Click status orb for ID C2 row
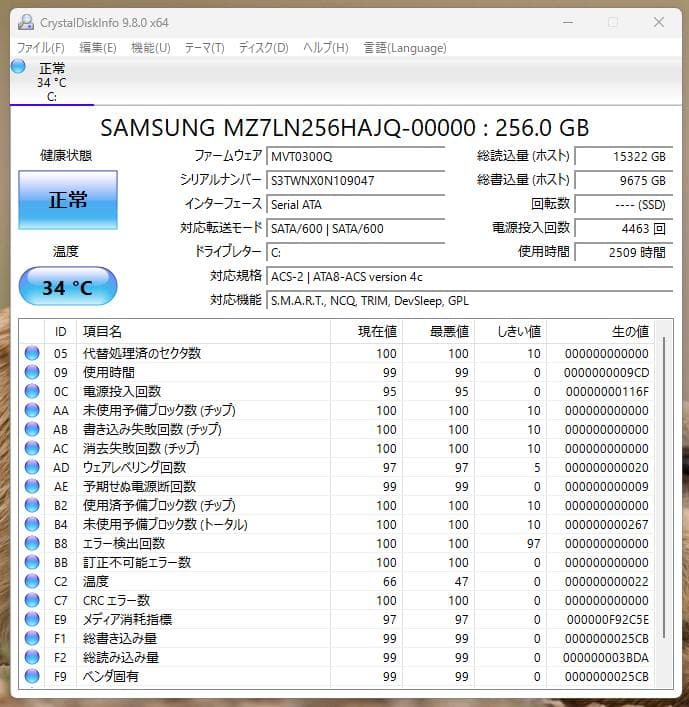Image resolution: width=689 pixels, height=707 pixels. (x=32, y=581)
